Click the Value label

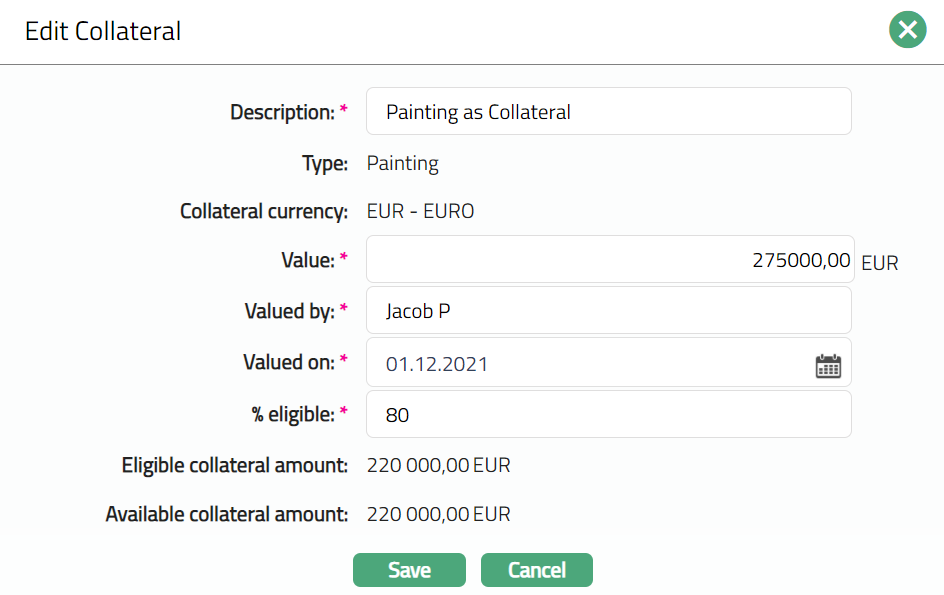click(307, 260)
